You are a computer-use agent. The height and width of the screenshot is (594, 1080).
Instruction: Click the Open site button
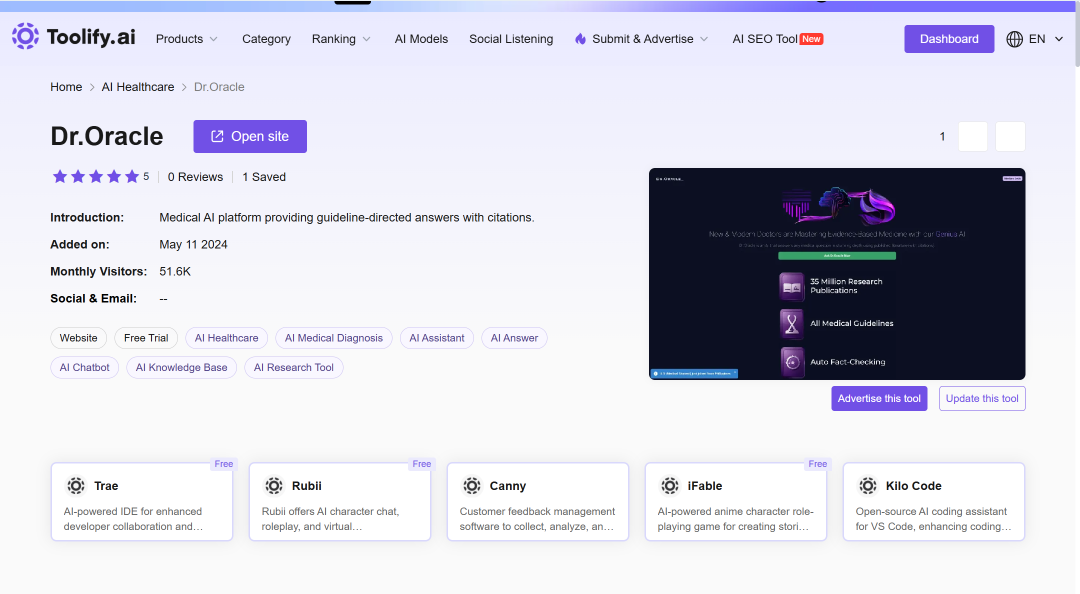tap(250, 136)
